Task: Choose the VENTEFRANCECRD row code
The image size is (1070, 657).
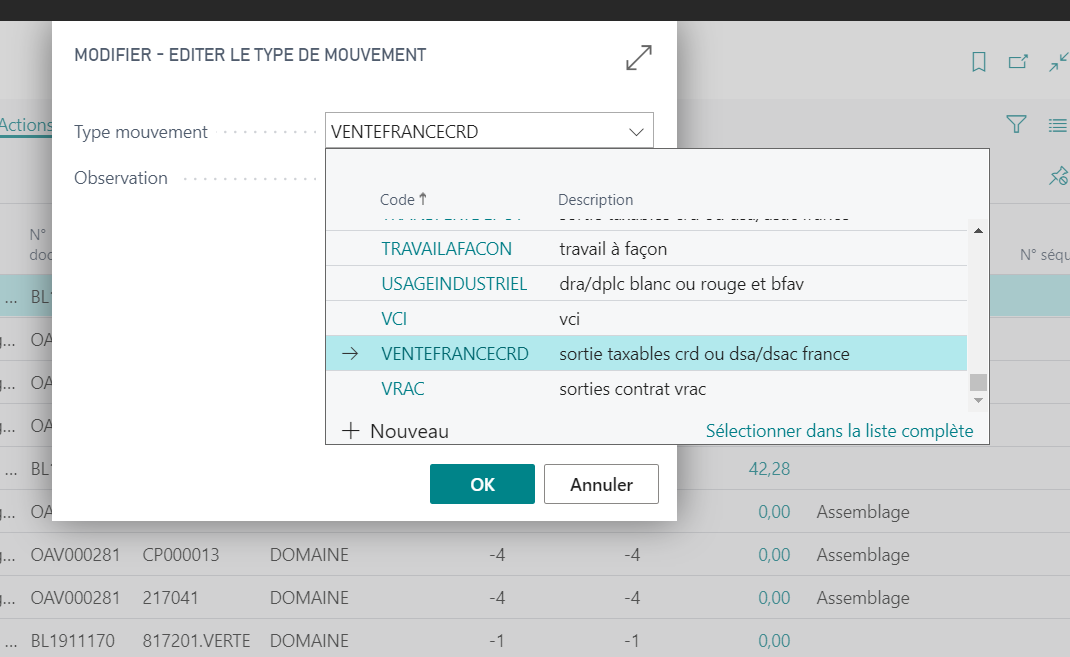Action: point(454,353)
